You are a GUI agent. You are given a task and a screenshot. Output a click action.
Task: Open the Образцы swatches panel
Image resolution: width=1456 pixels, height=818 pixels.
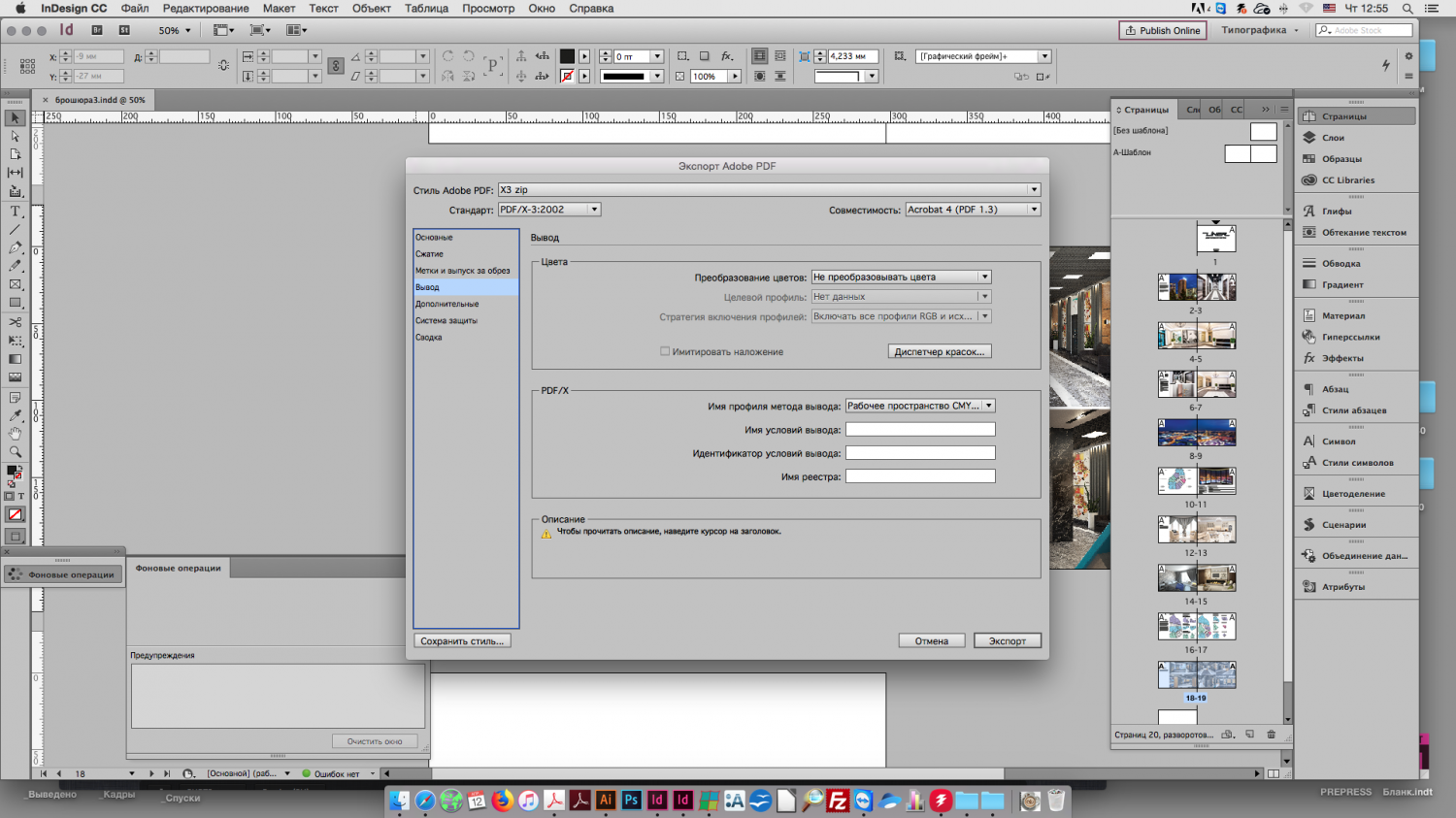(1341, 159)
